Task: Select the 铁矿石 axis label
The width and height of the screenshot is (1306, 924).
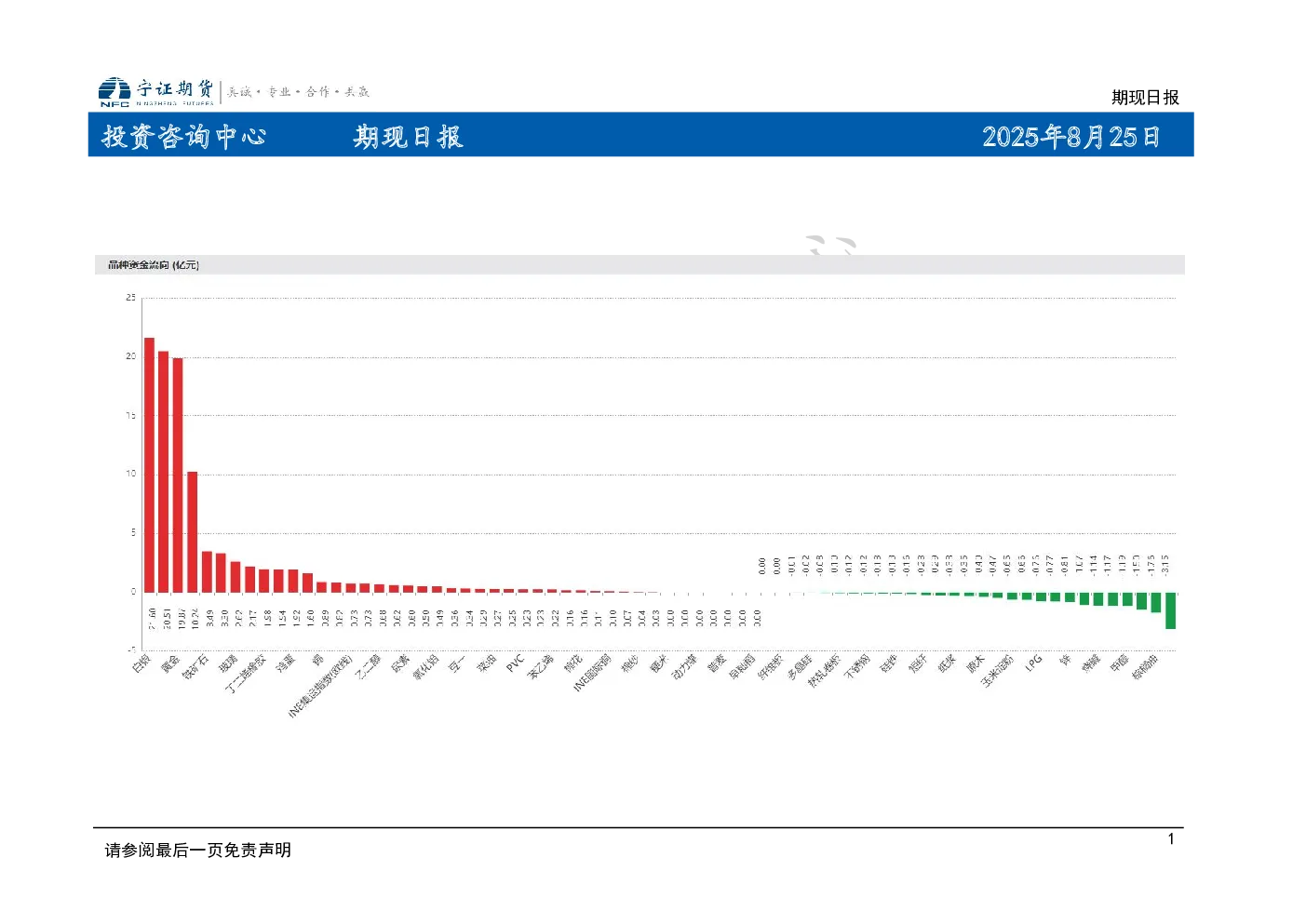Action: (195, 666)
